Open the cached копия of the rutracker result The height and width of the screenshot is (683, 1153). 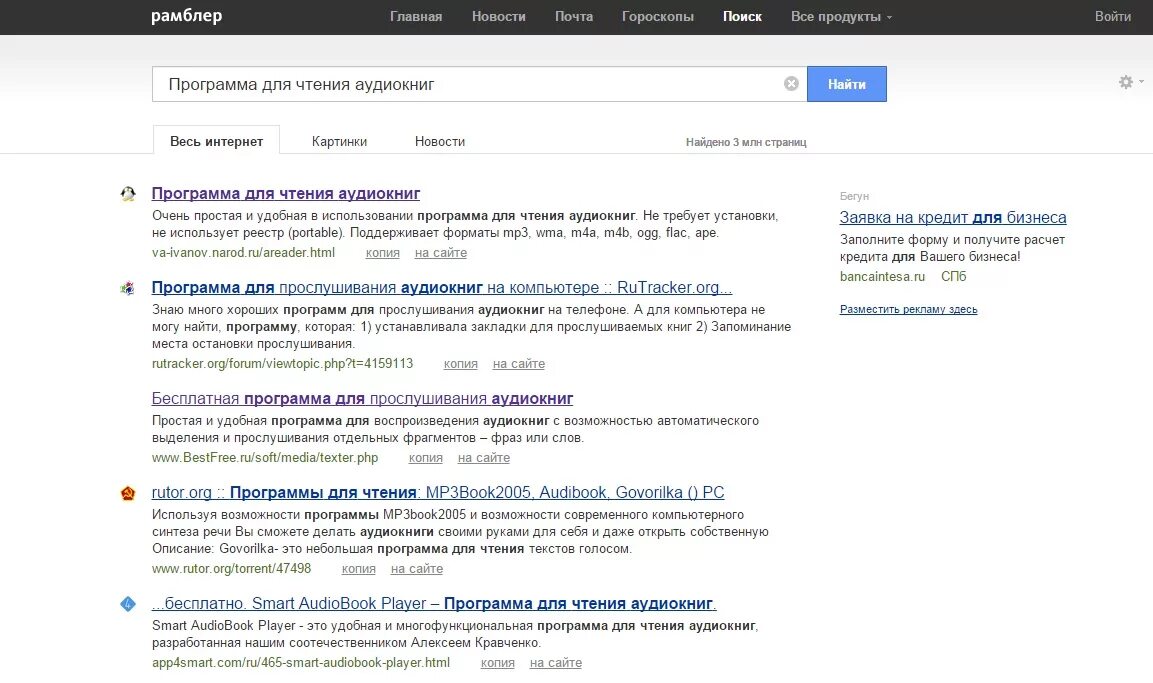pyautogui.click(x=461, y=364)
